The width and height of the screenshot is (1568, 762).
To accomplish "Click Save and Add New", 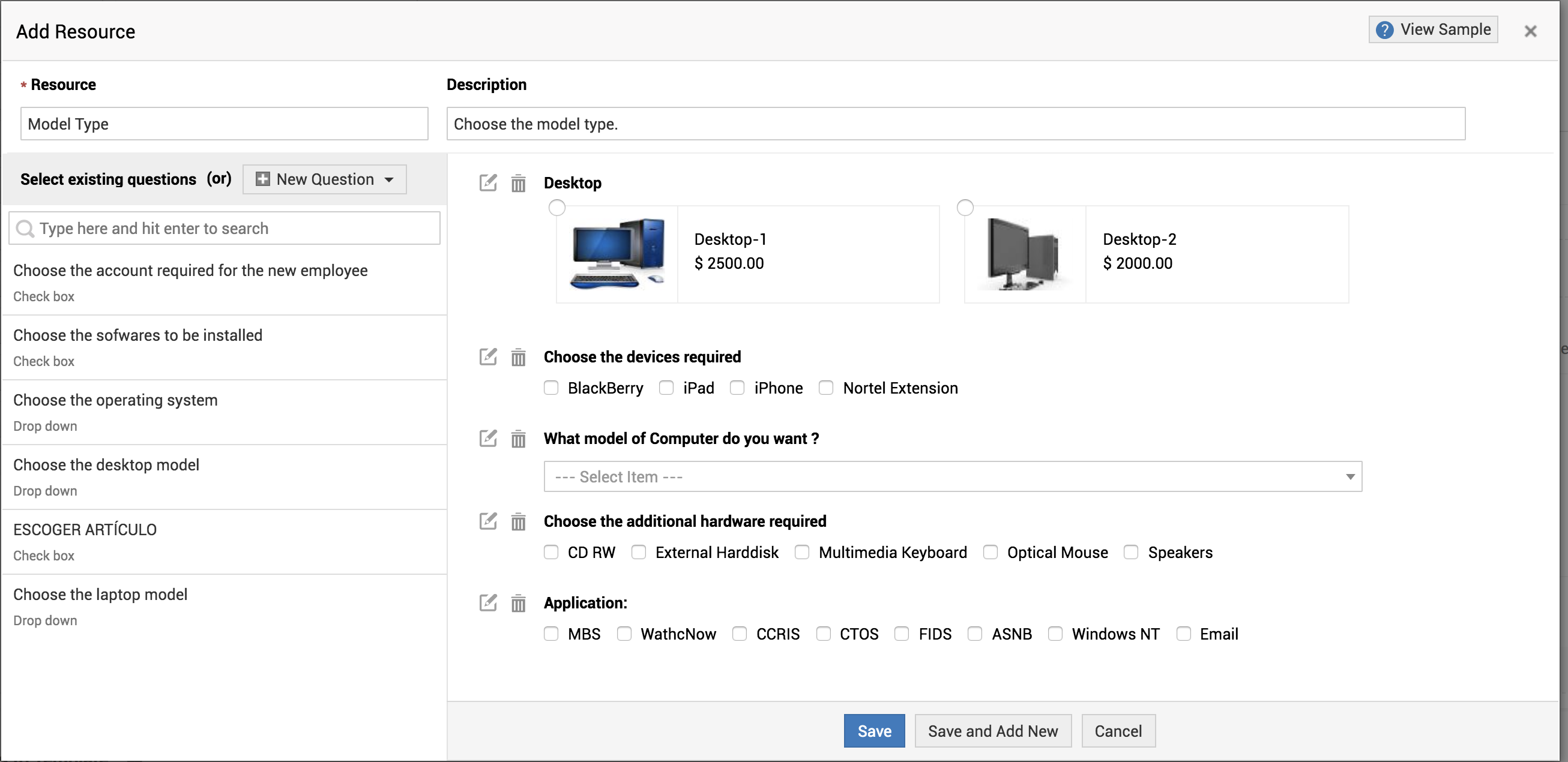I will pos(992,730).
